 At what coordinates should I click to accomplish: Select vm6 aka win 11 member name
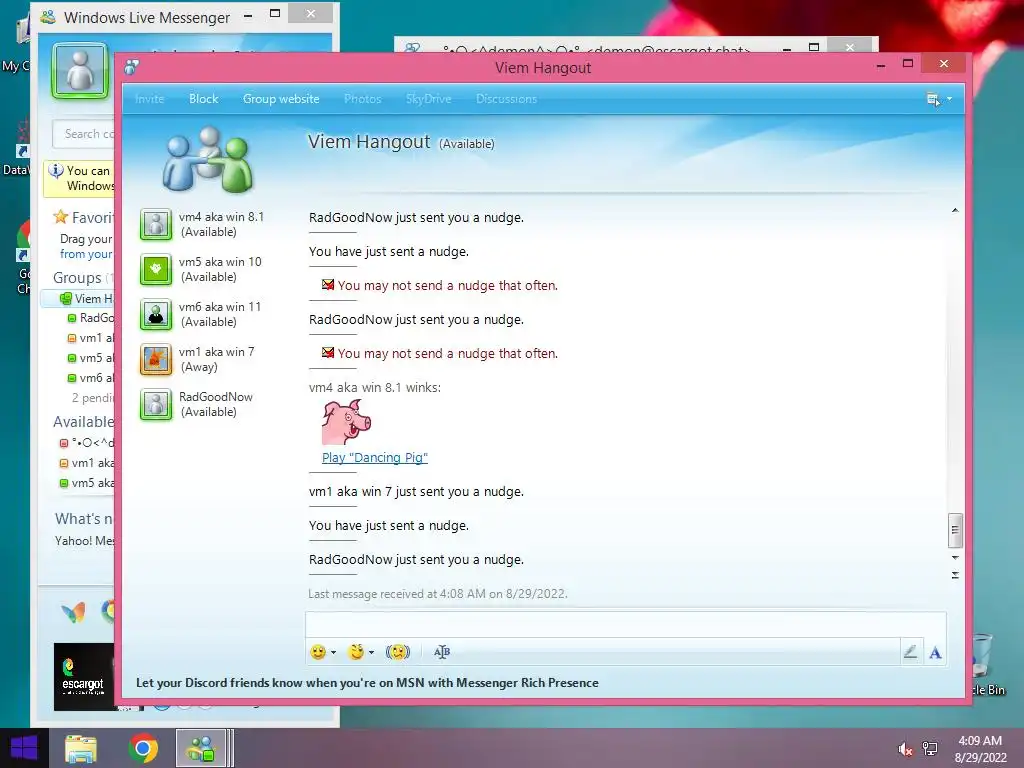point(220,307)
